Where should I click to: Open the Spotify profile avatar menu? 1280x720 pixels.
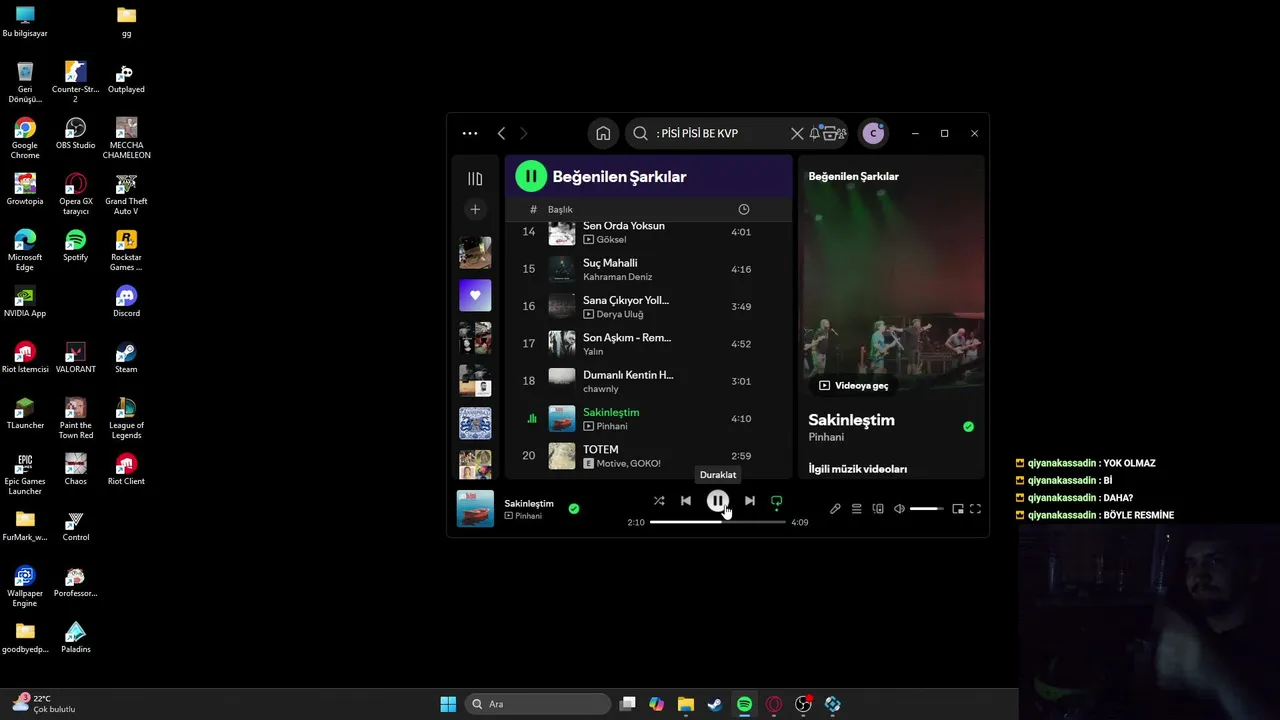873,133
